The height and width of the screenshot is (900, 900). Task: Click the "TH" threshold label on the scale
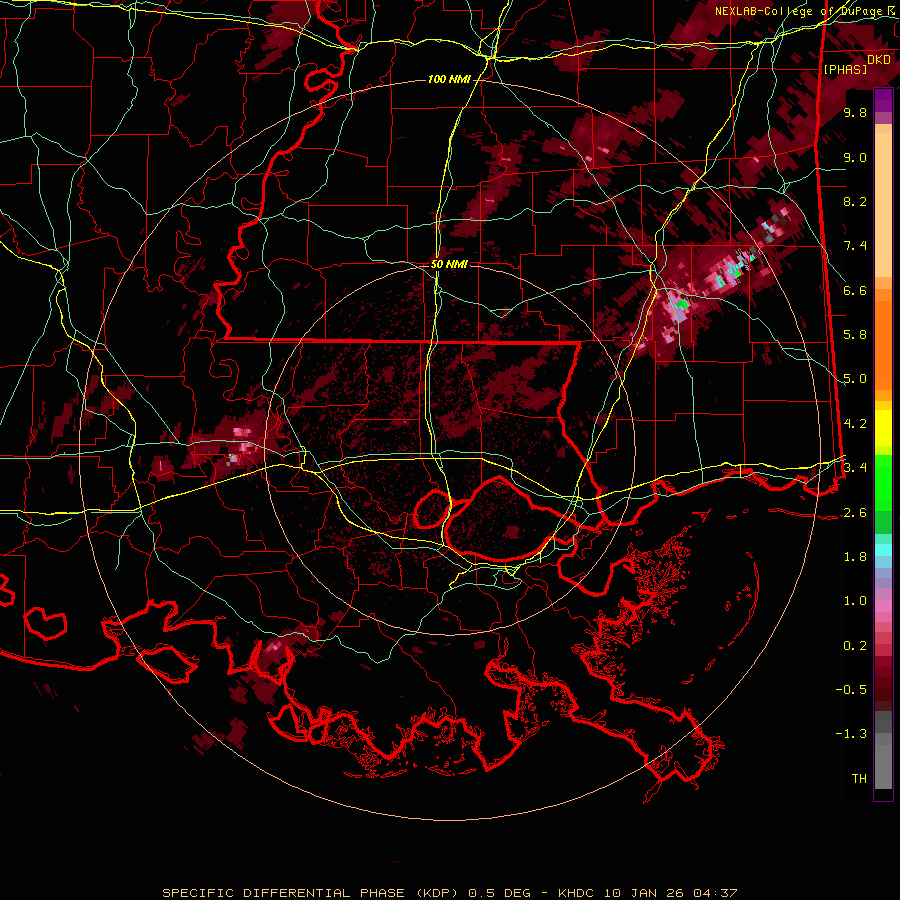(x=859, y=779)
